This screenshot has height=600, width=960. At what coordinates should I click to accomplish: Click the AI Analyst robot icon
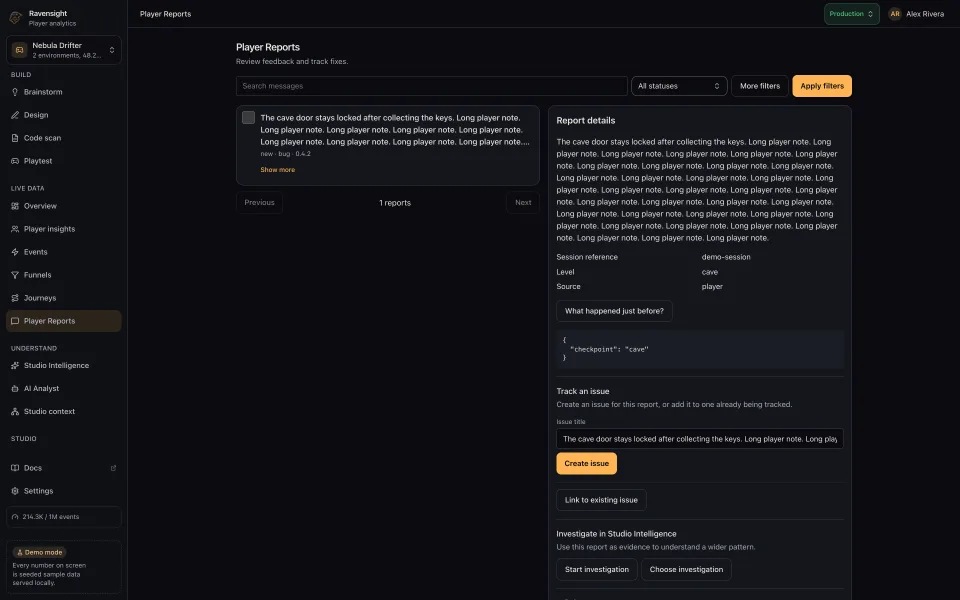pyautogui.click(x=15, y=389)
